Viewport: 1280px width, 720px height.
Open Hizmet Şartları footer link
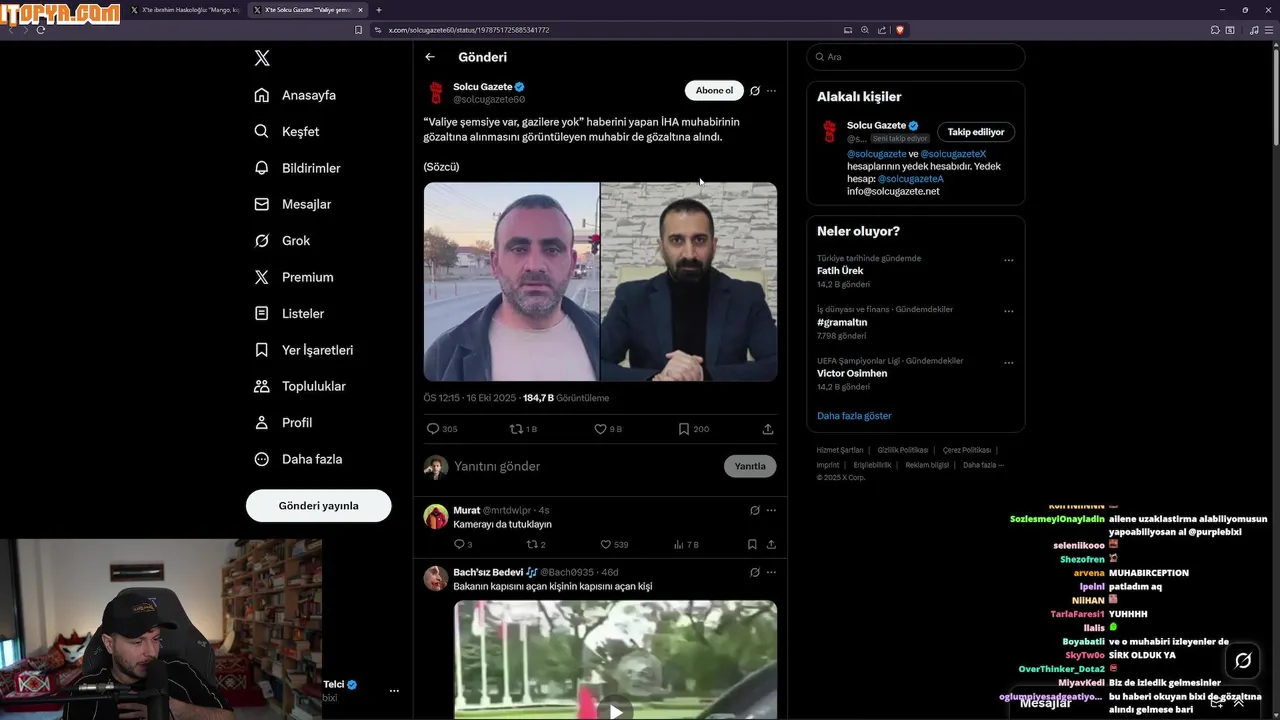[840, 450]
